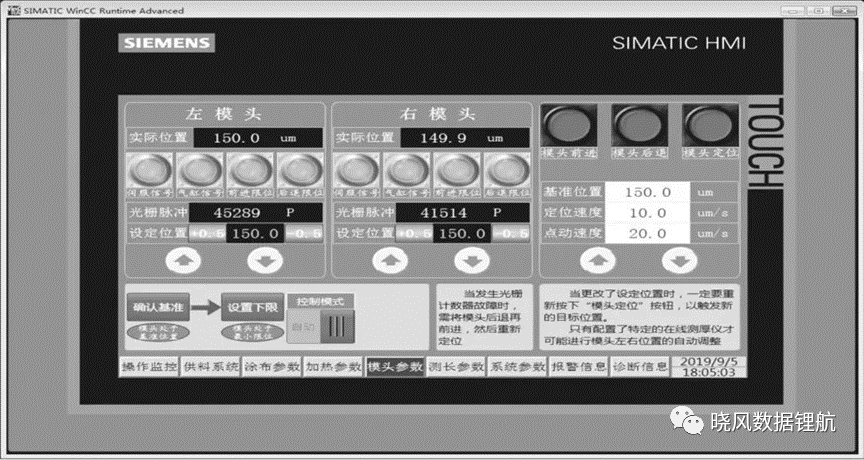Open the 系统参数 tab
The width and height of the screenshot is (864, 460).
coord(517,367)
